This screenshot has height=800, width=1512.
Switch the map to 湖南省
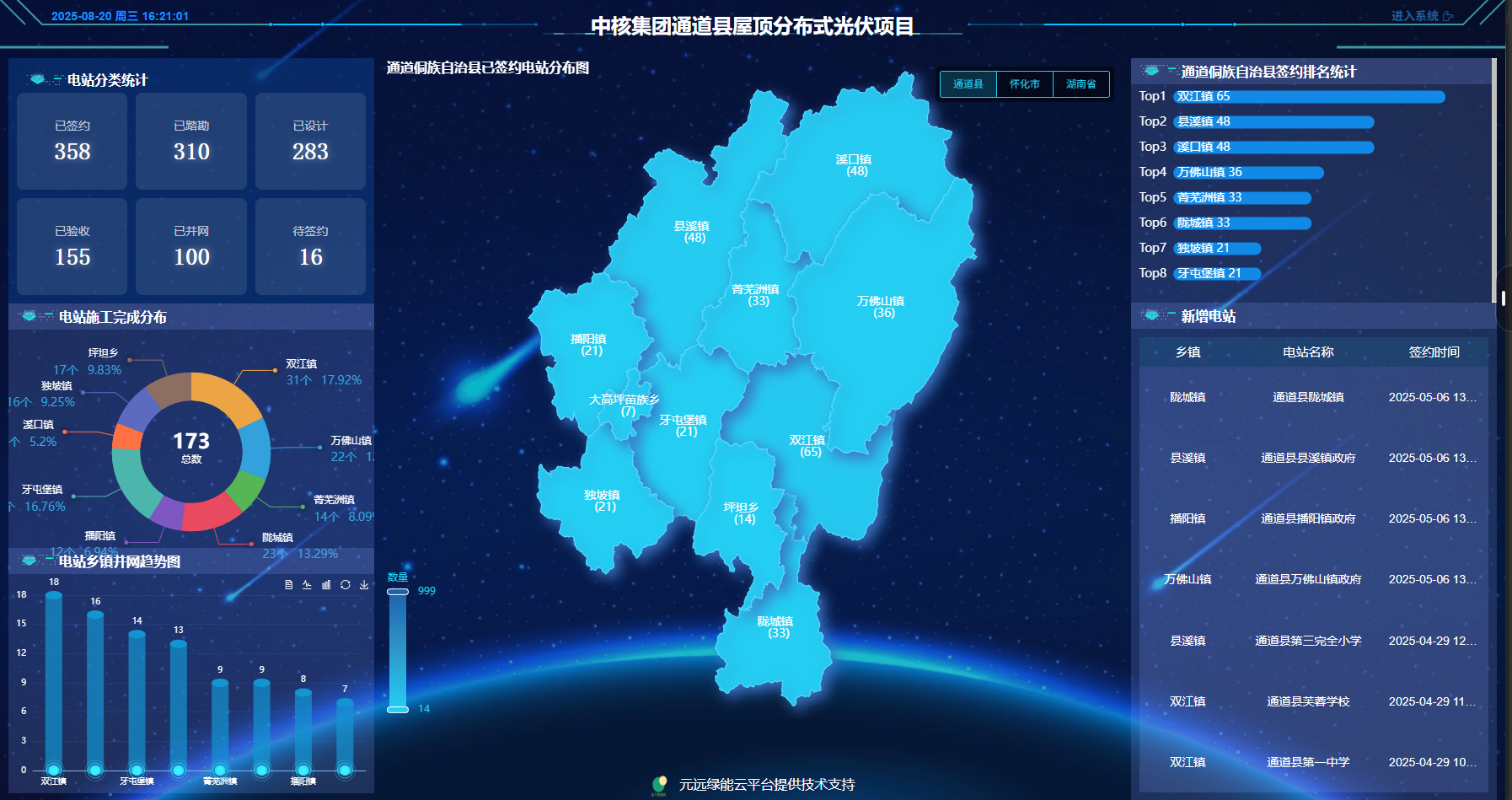[x=1080, y=84]
